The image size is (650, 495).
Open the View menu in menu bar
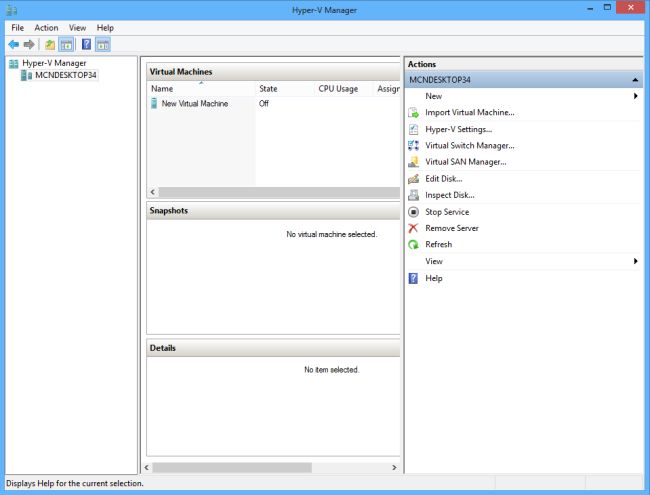point(77,28)
